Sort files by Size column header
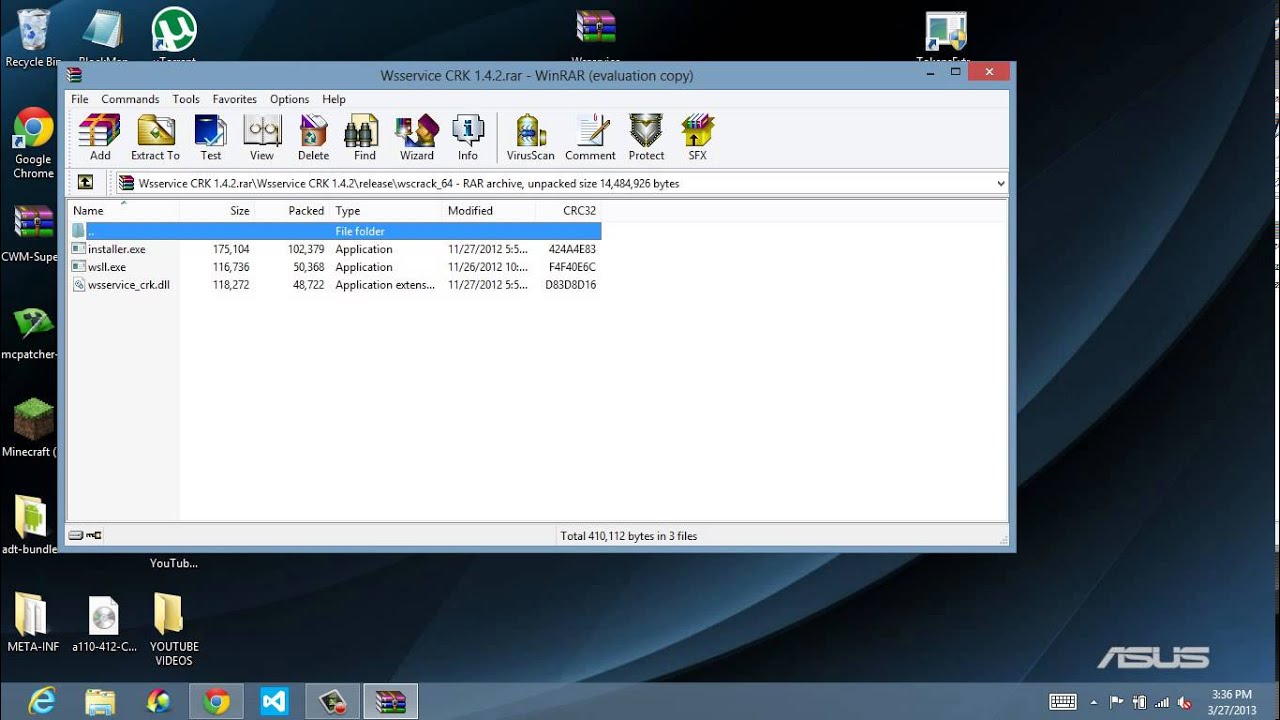Screen dimensions: 1280x720 (x=239, y=211)
